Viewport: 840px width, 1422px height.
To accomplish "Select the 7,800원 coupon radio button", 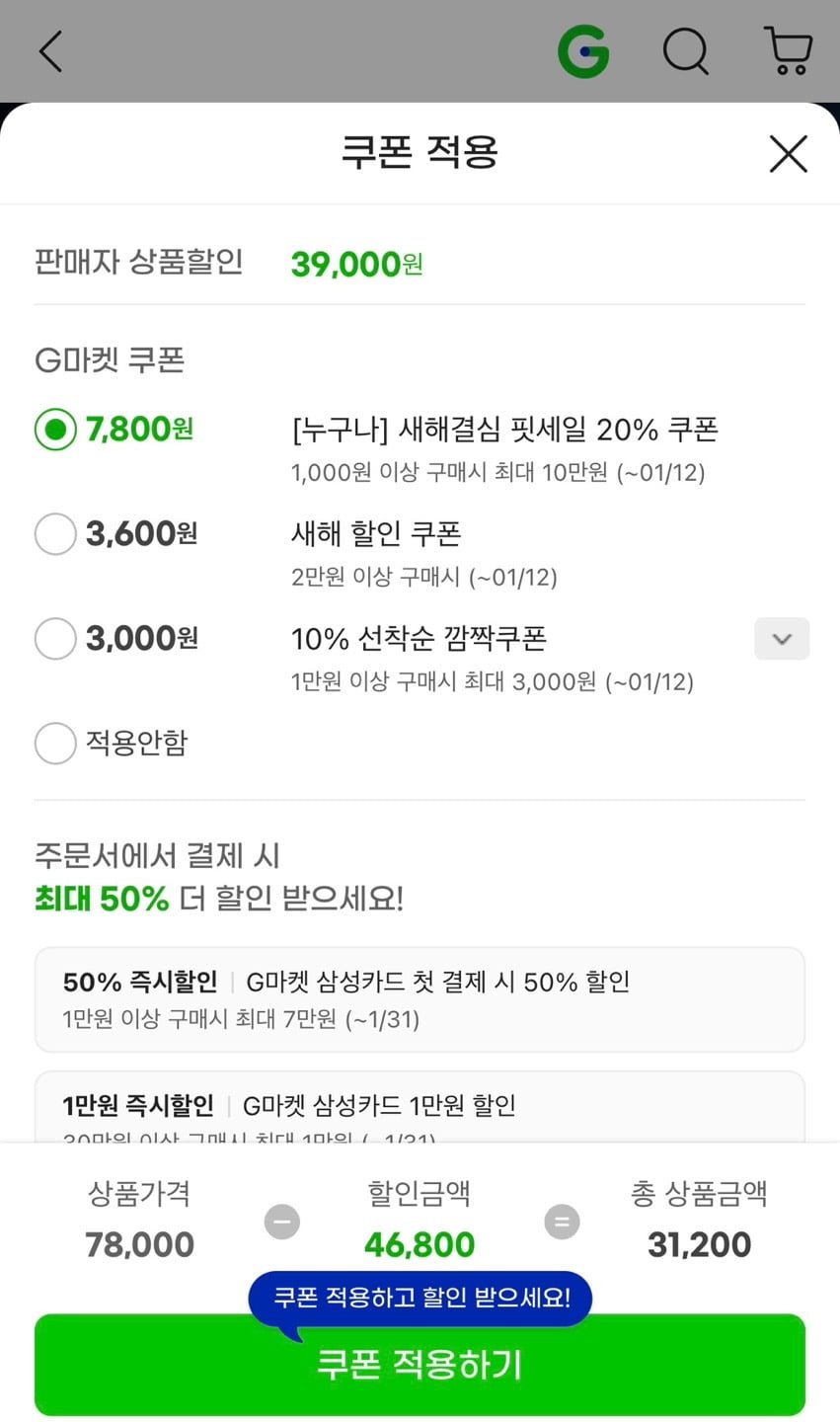I will pyautogui.click(x=55, y=430).
